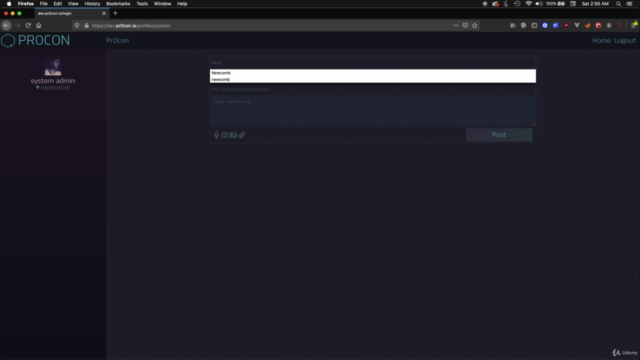Click the Tags comma separated input field

point(373,89)
